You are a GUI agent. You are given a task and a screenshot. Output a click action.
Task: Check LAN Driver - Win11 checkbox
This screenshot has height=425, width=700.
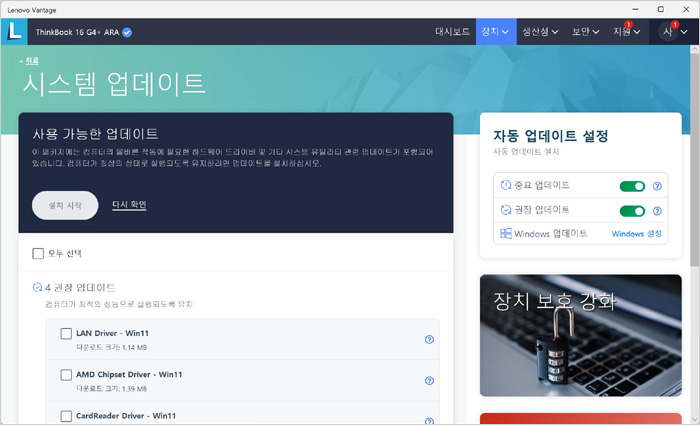(x=66, y=333)
